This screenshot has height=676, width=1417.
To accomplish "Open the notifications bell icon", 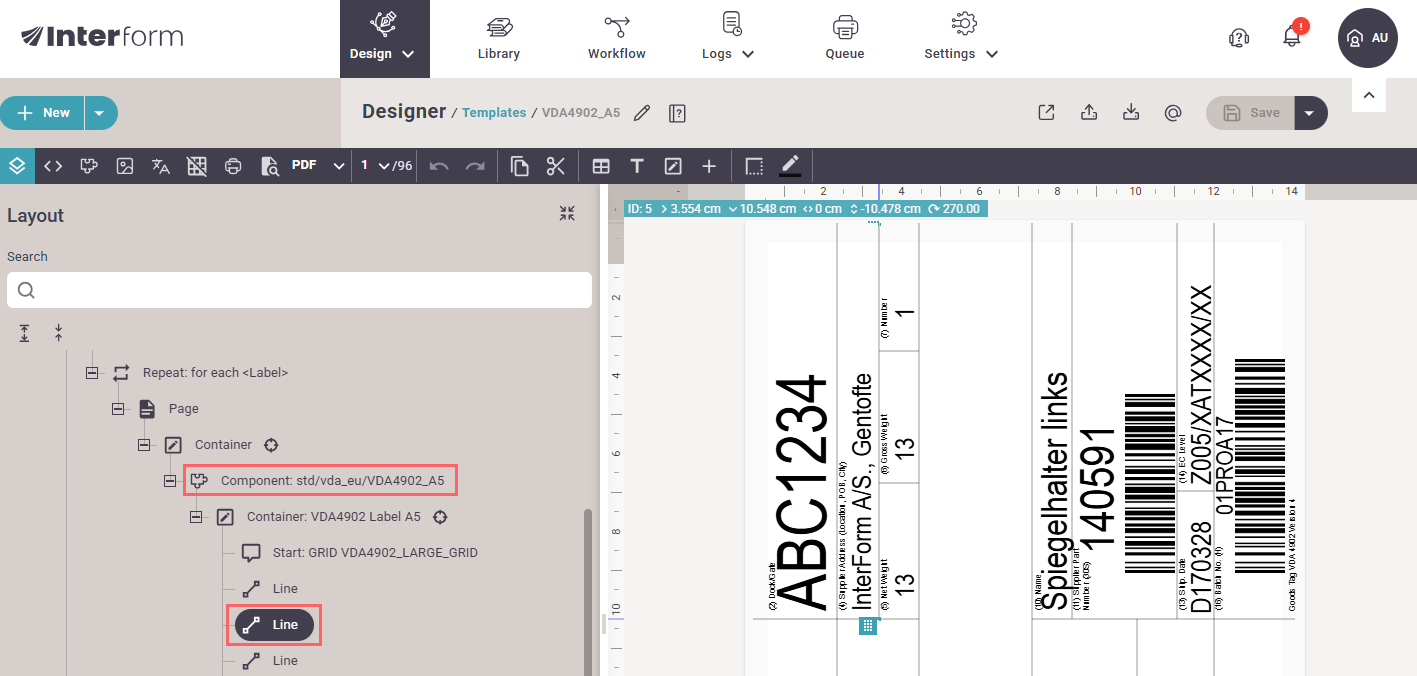I will pos(1292,38).
